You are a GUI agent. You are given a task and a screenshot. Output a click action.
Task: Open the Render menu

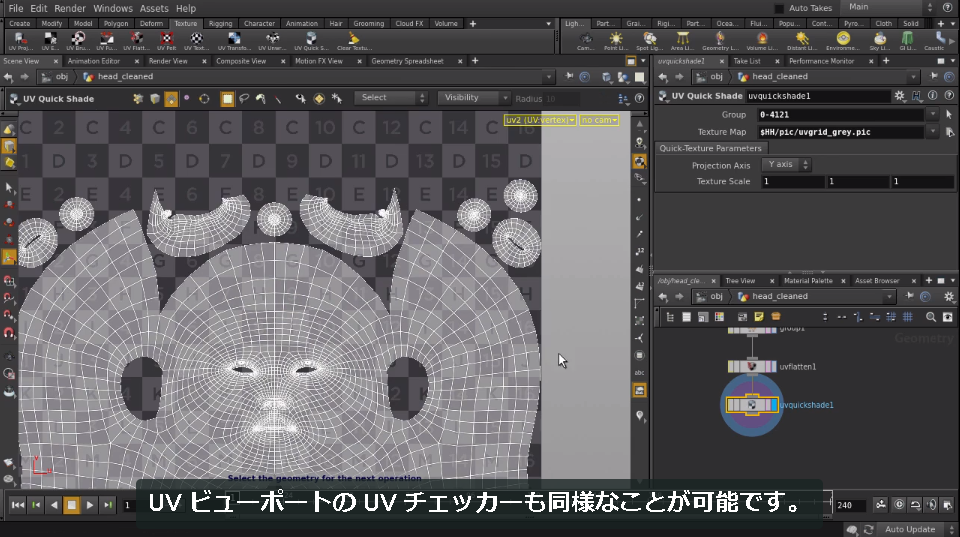(70, 8)
